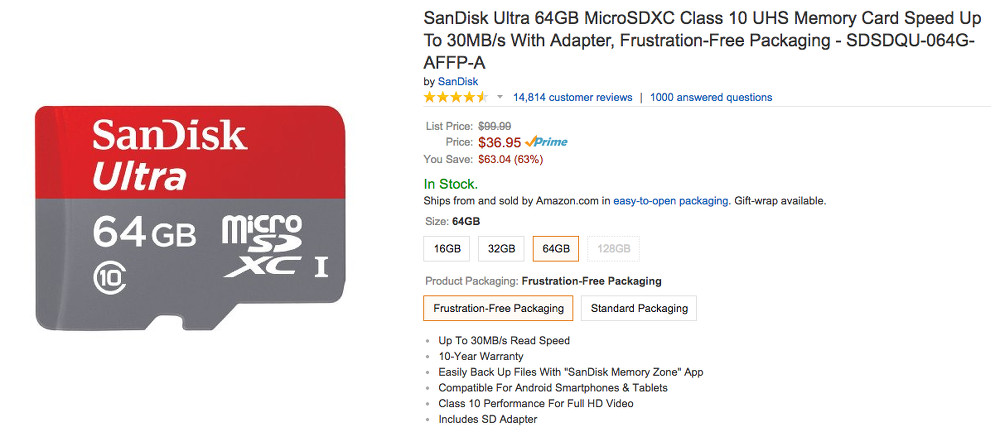
Task: Choose Frustration-Free Packaging option
Action: click(498, 308)
